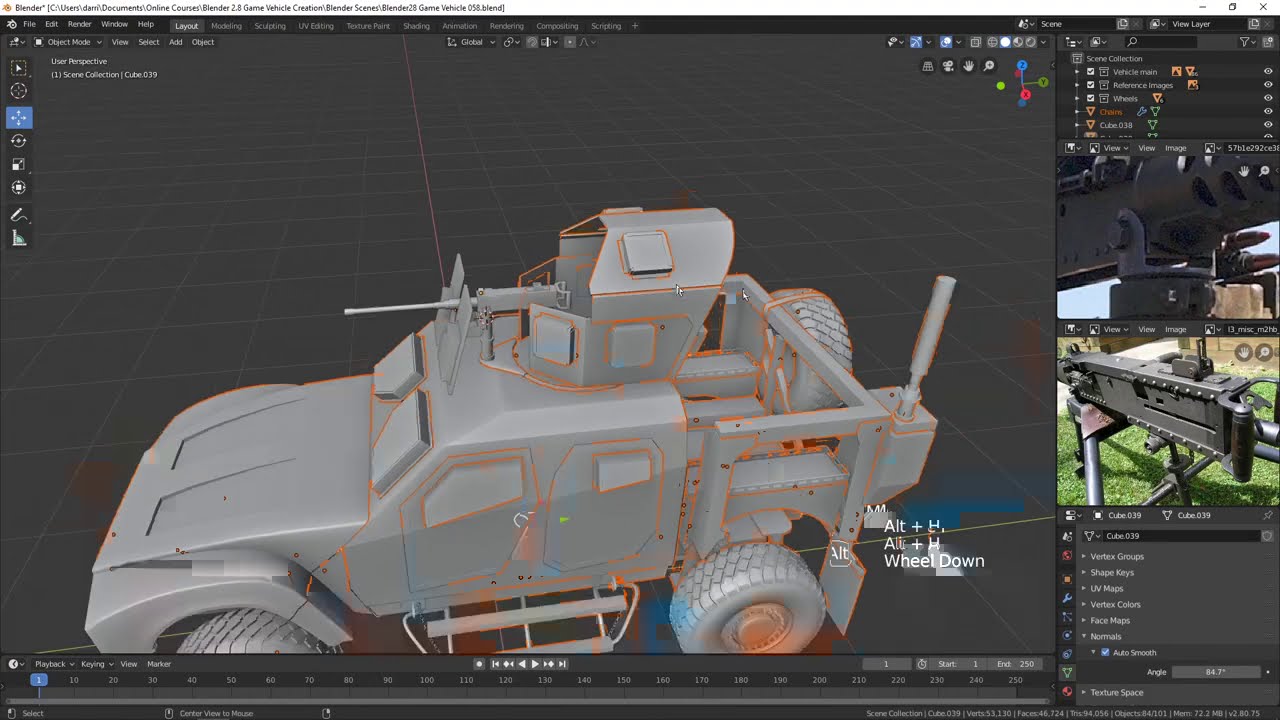Hide the Wheels collection with its eye icon
1280x720 pixels.
[1268, 98]
